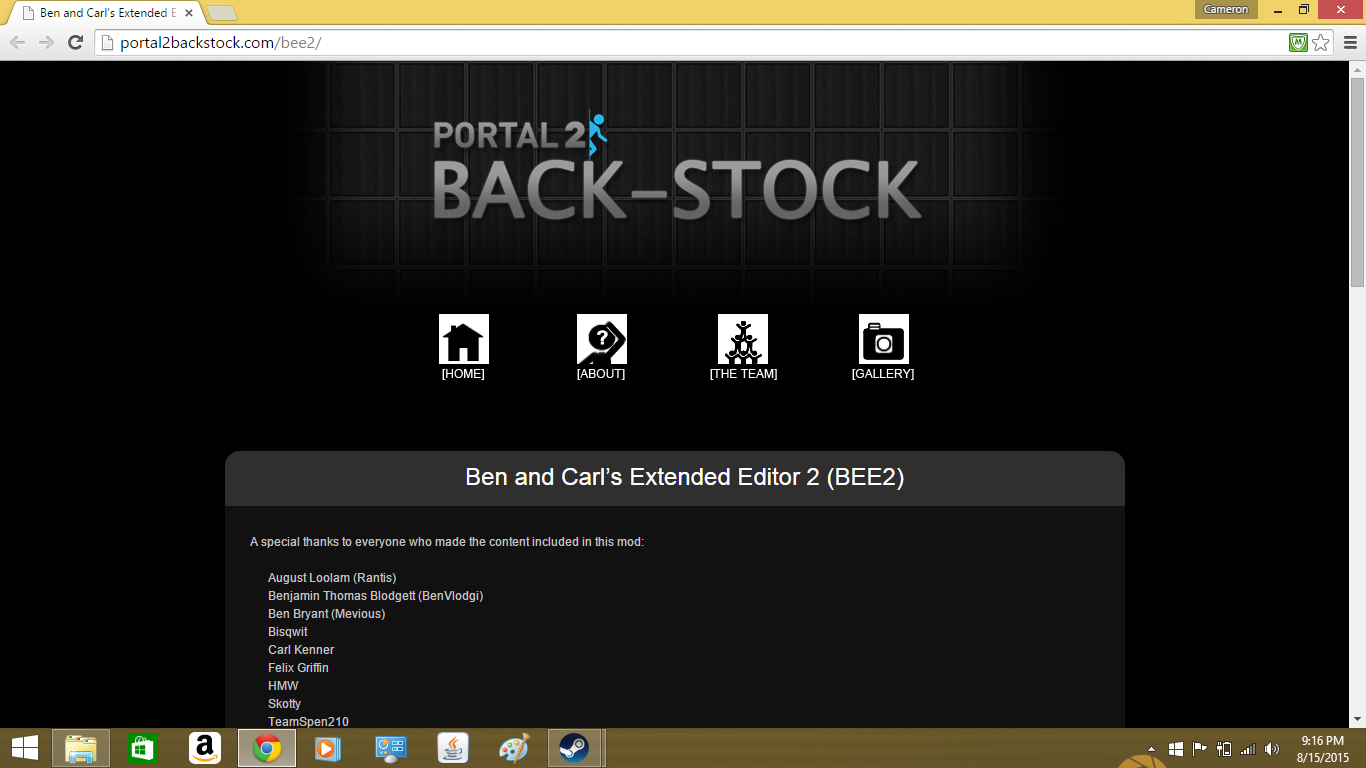1366x768 pixels.
Task: Open the network signal tray icon
Action: (x=1247, y=749)
